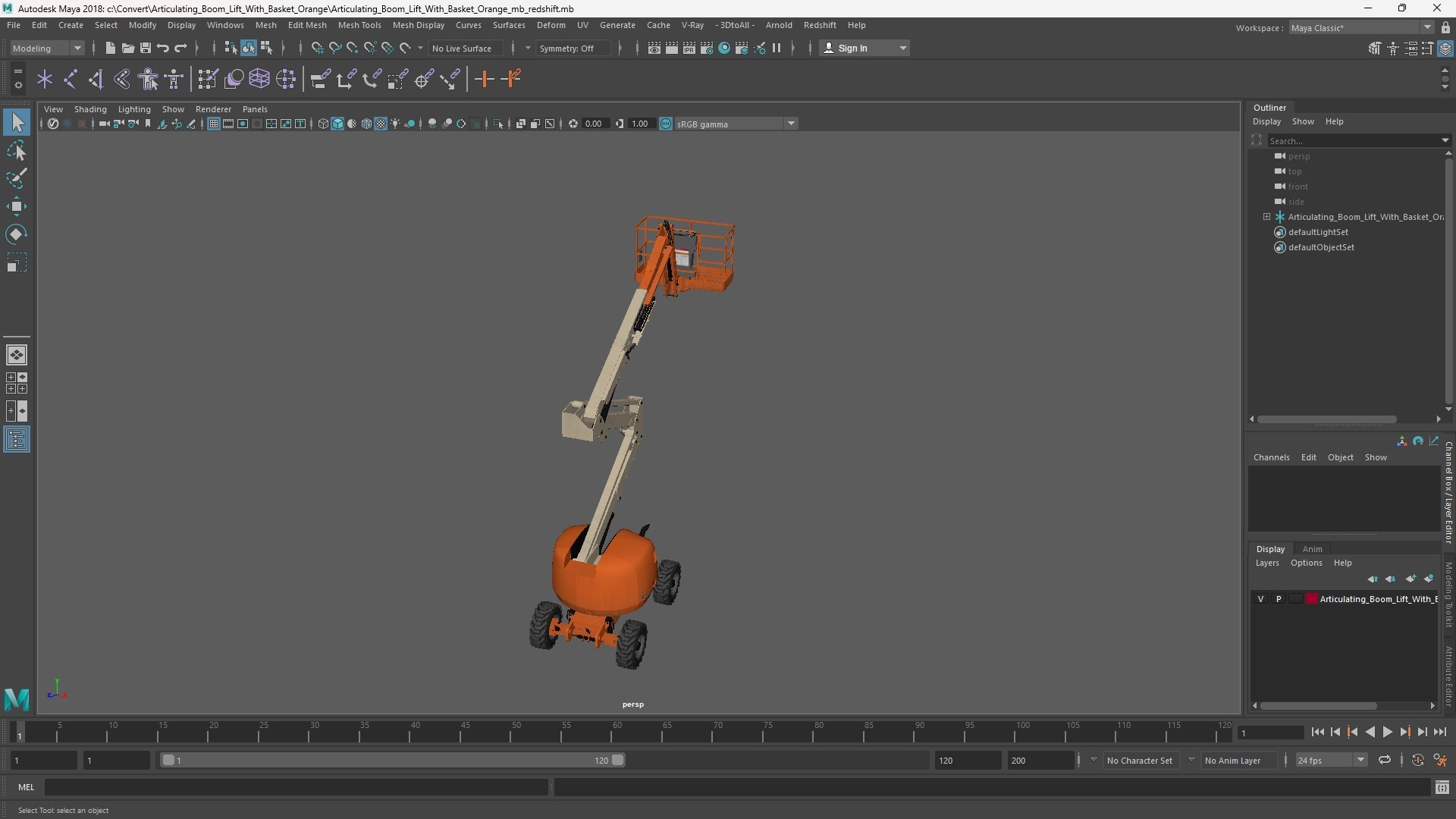
Task: Click the time range slider end handle
Action: coord(618,760)
